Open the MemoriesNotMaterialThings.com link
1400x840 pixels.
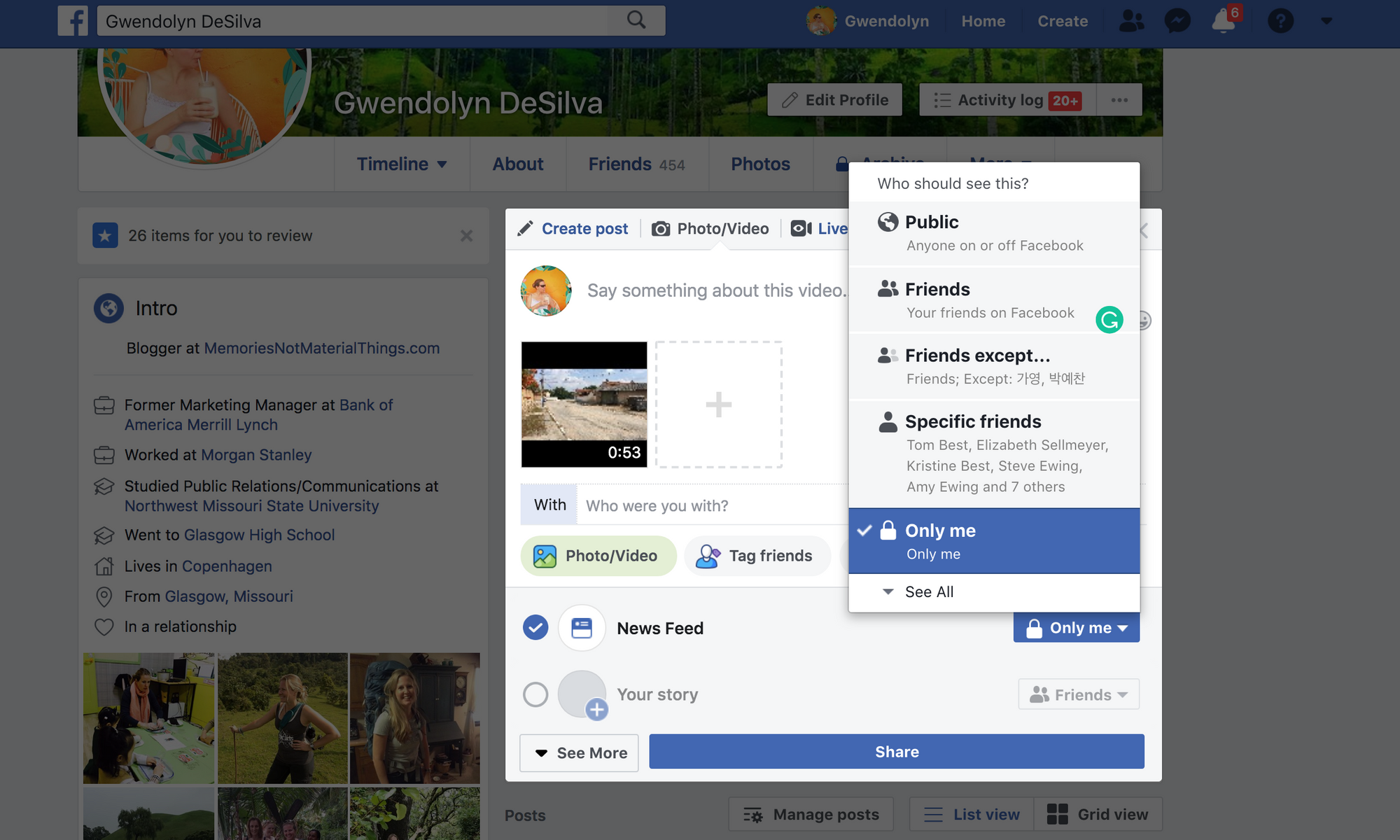point(322,348)
